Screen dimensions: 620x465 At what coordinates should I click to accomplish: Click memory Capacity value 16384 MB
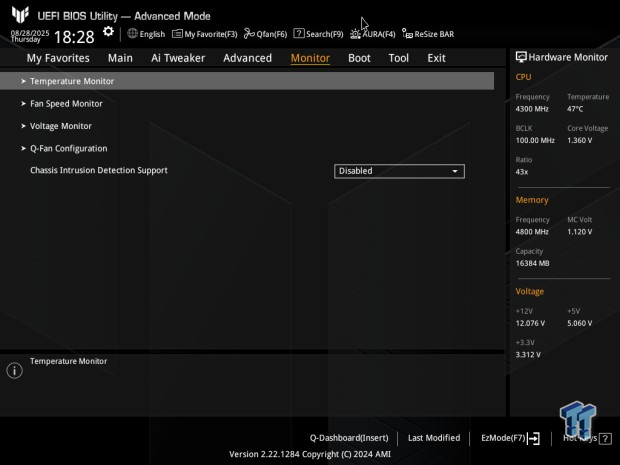click(x=532, y=263)
